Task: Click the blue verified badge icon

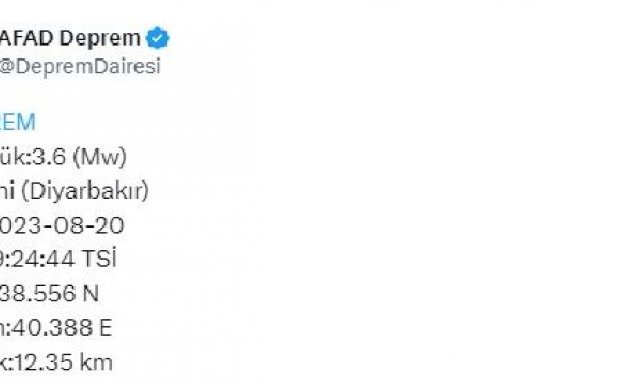Action: (157, 38)
